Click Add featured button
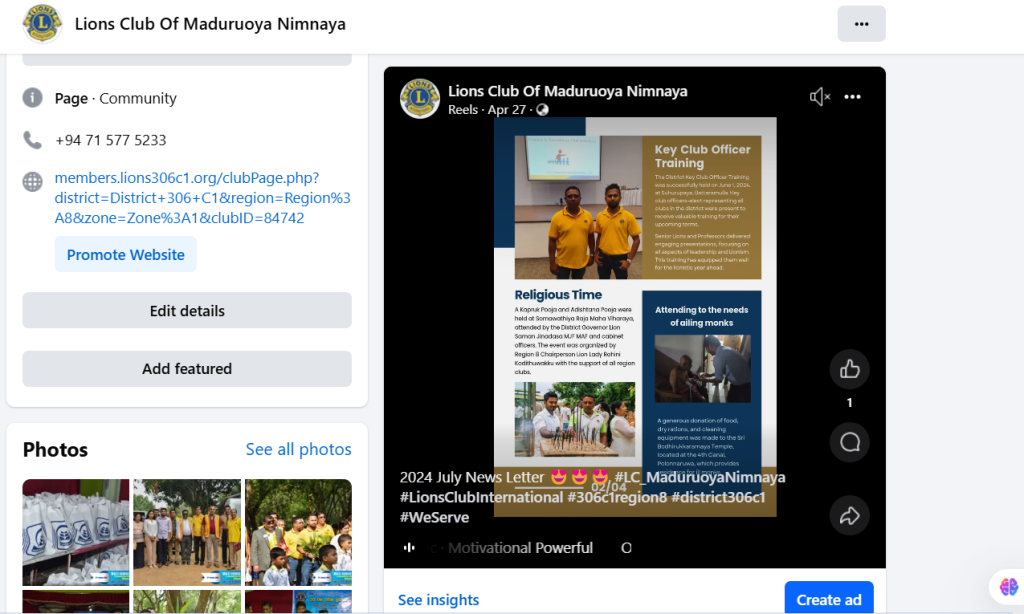 [187, 368]
